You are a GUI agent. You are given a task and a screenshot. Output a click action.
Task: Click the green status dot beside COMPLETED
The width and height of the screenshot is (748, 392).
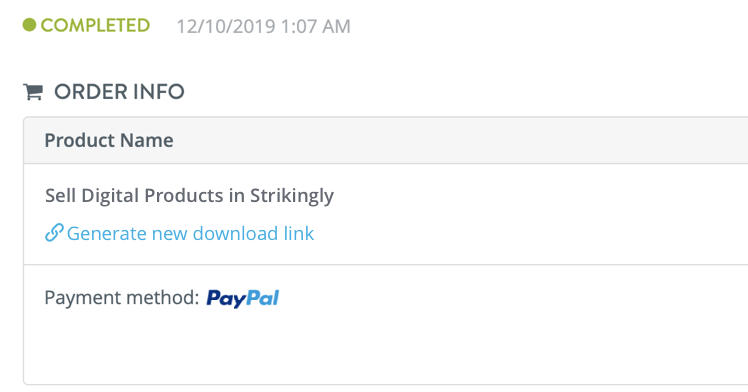pos(30,25)
